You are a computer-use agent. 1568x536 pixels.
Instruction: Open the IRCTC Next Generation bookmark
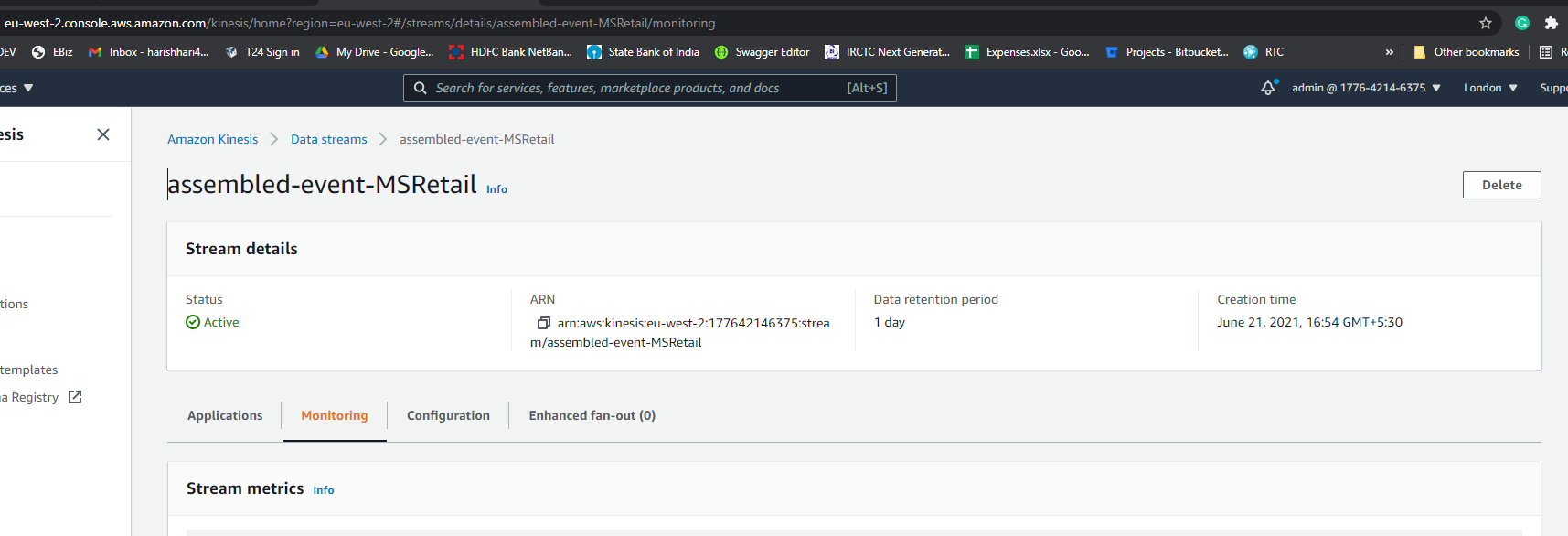click(x=887, y=52)
